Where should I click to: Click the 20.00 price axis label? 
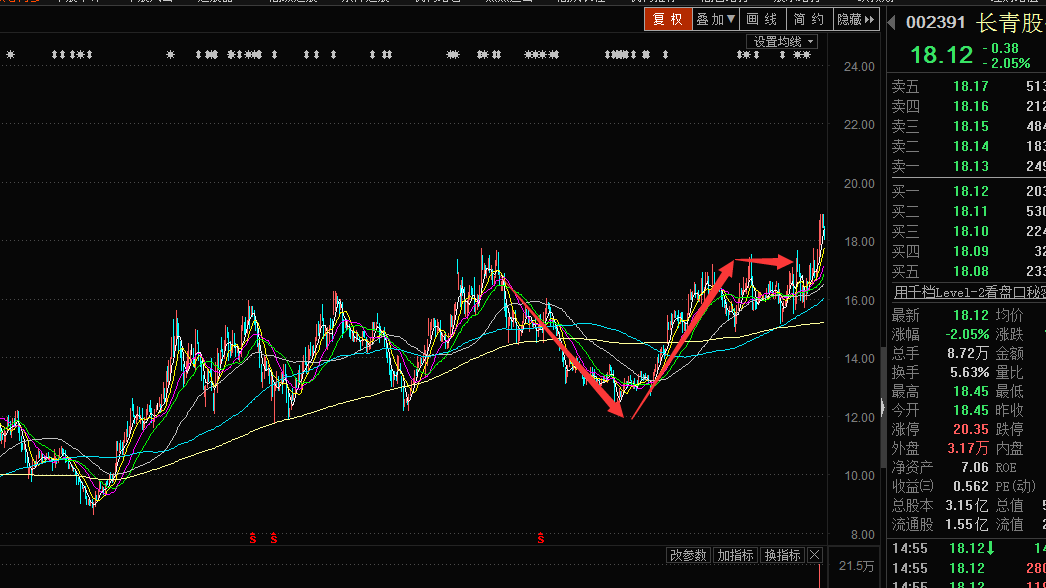859,184
